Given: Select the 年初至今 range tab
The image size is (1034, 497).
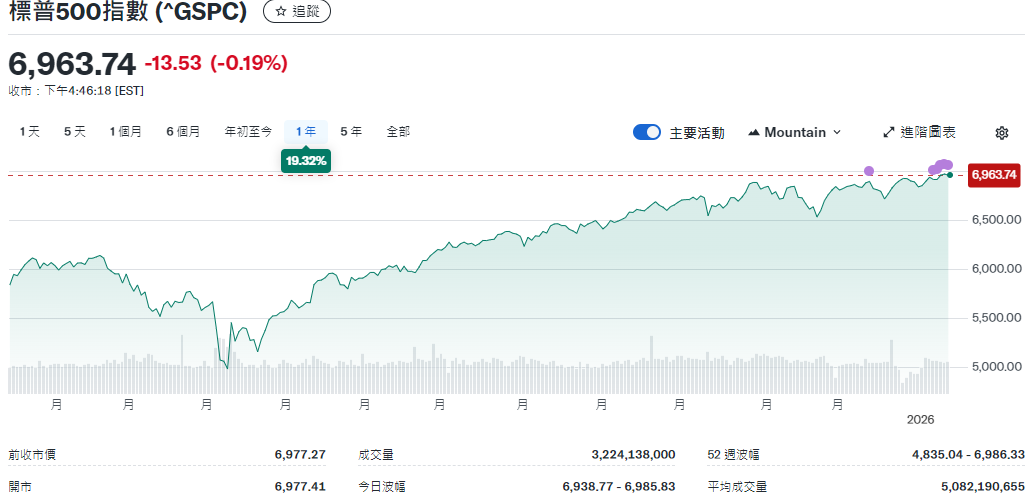Looking at the screenshot, I should 248,132.
